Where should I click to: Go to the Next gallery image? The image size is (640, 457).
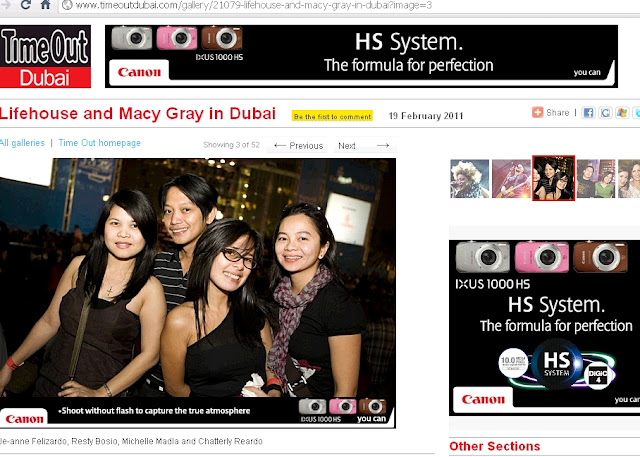pos(363,146)
